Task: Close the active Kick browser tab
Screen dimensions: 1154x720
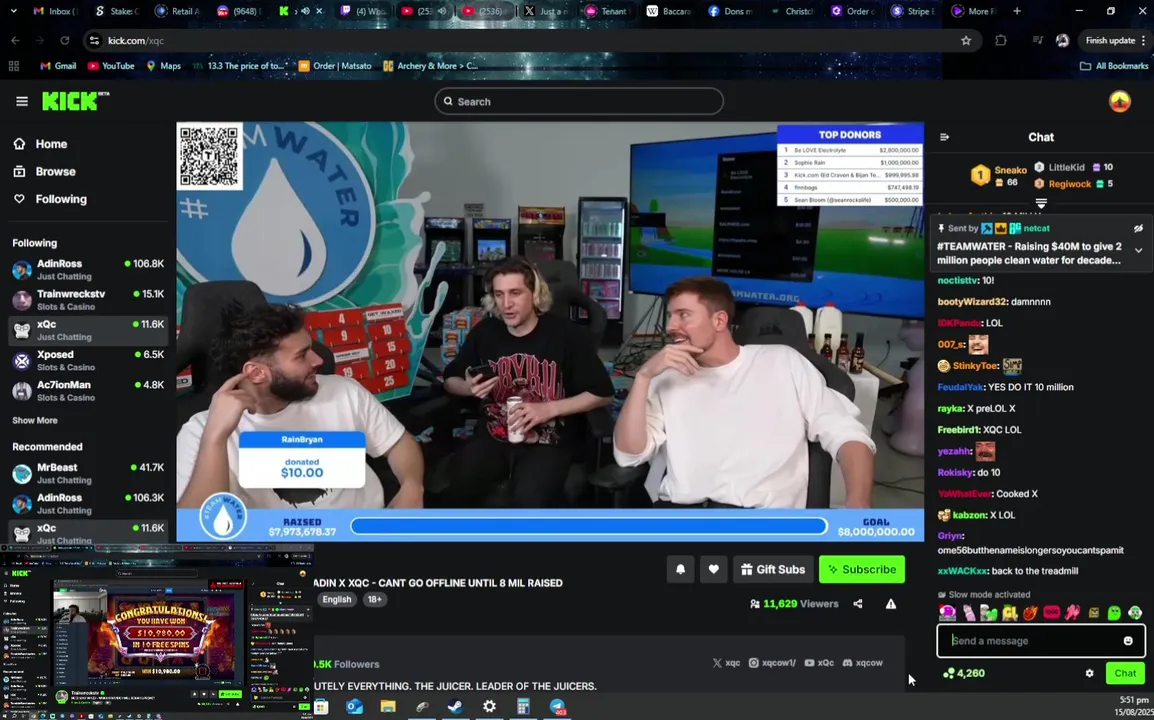Action: click(319, 11)
